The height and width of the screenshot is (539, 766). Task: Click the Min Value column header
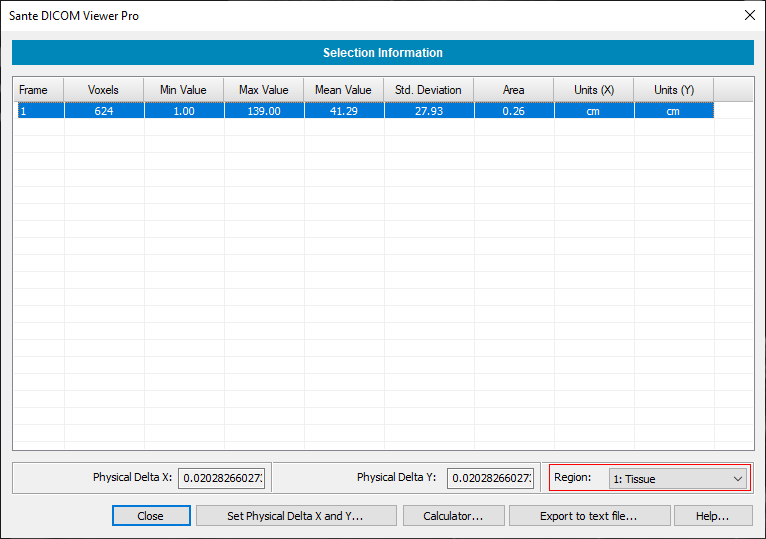(x=183, y=90)
